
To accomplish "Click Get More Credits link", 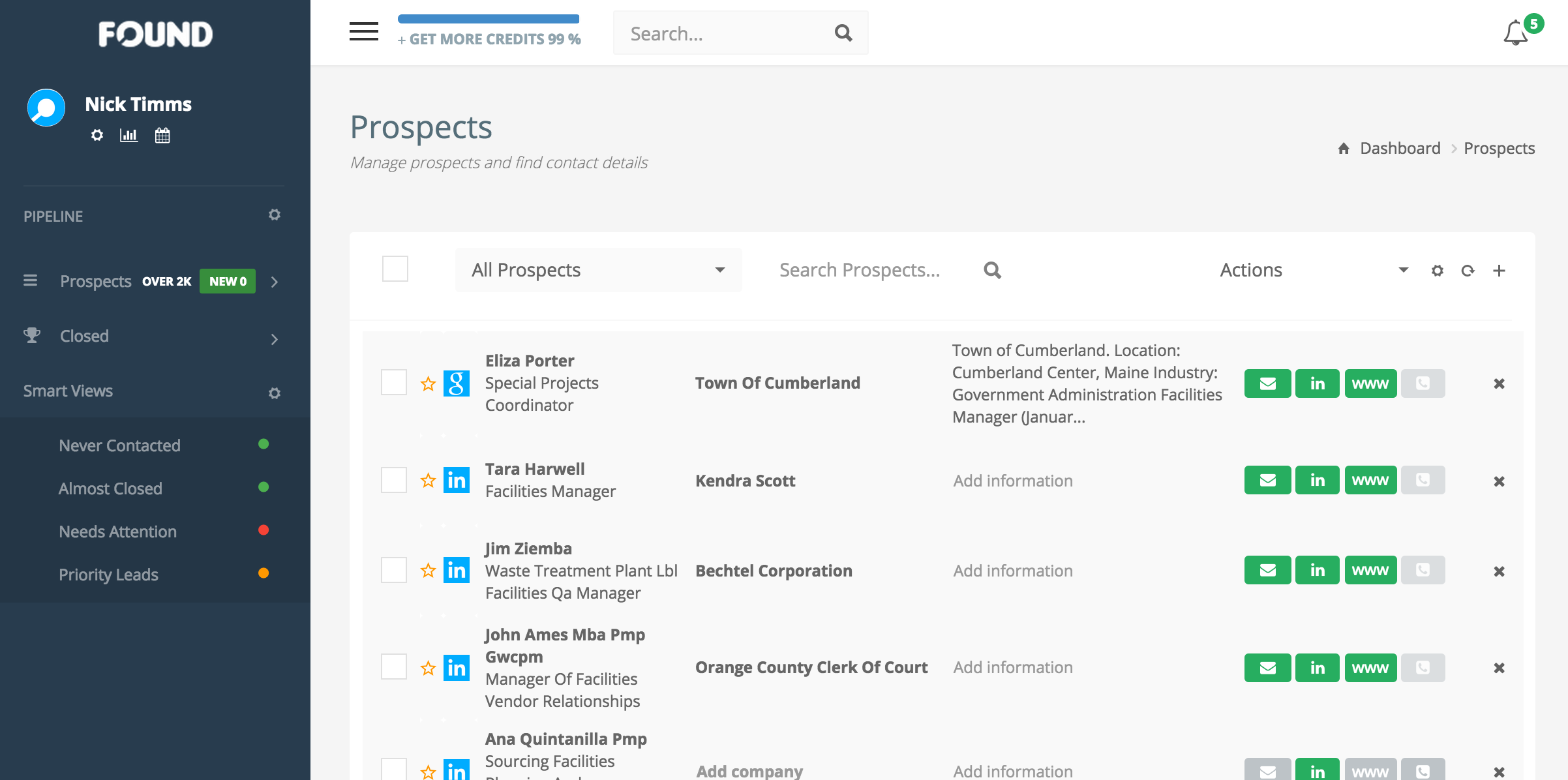I will (489, 39).
